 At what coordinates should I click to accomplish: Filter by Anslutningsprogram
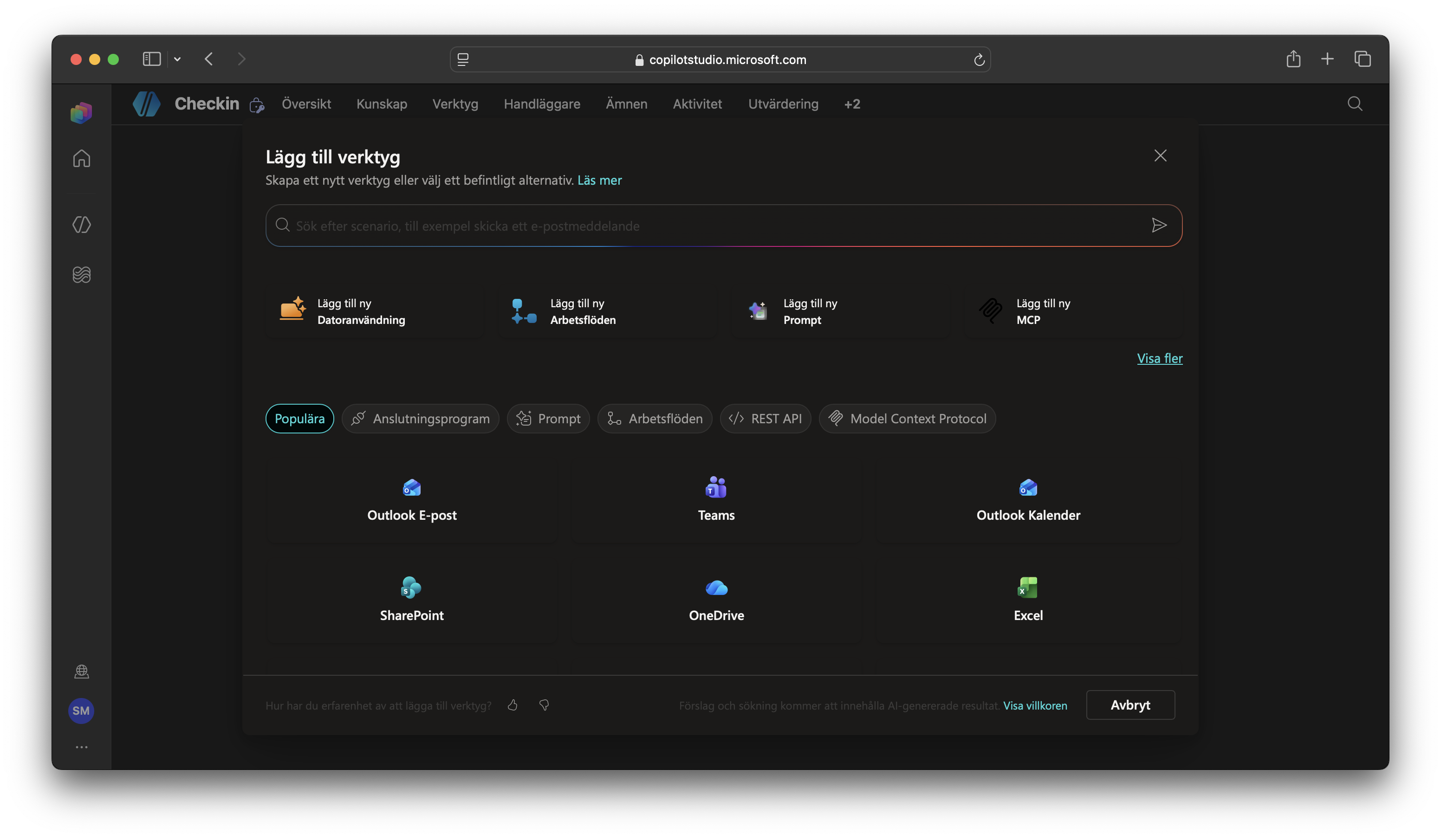pos(420,418)
